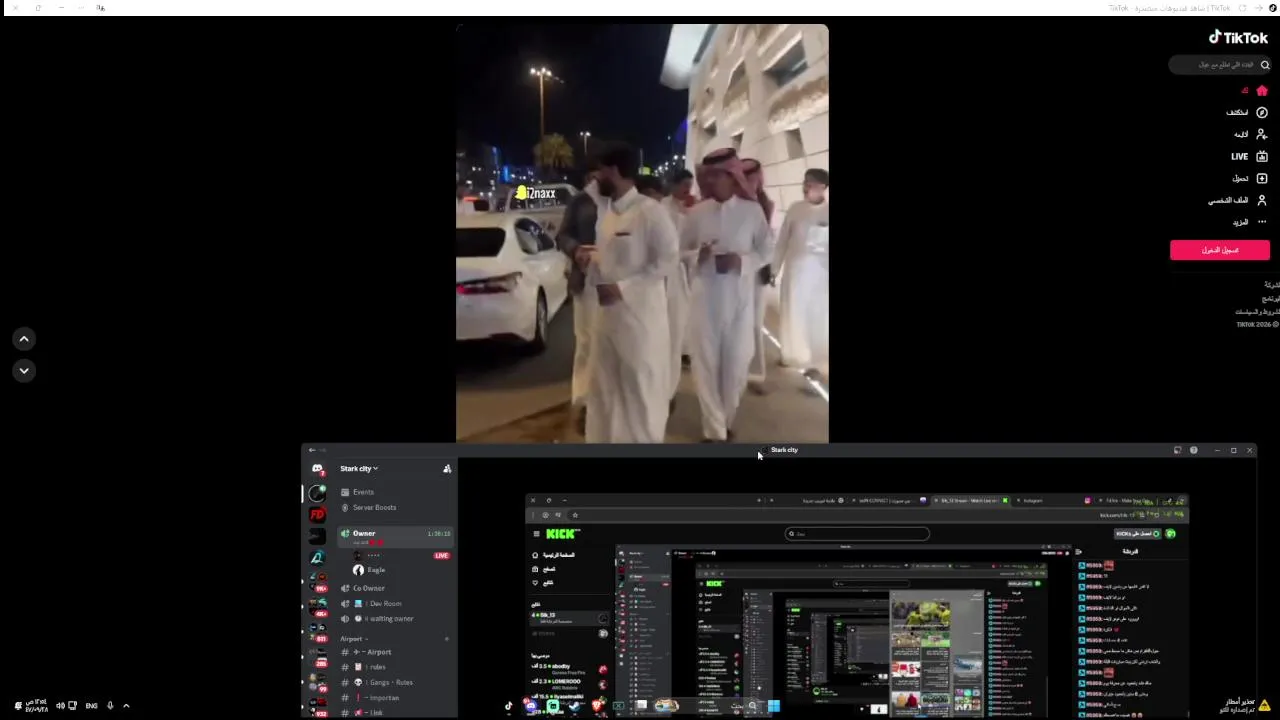The width and height of the screenshot is (1280, 720).
Task: Open the TikTok More three-dots icon
Action: tap(1262, 222)
